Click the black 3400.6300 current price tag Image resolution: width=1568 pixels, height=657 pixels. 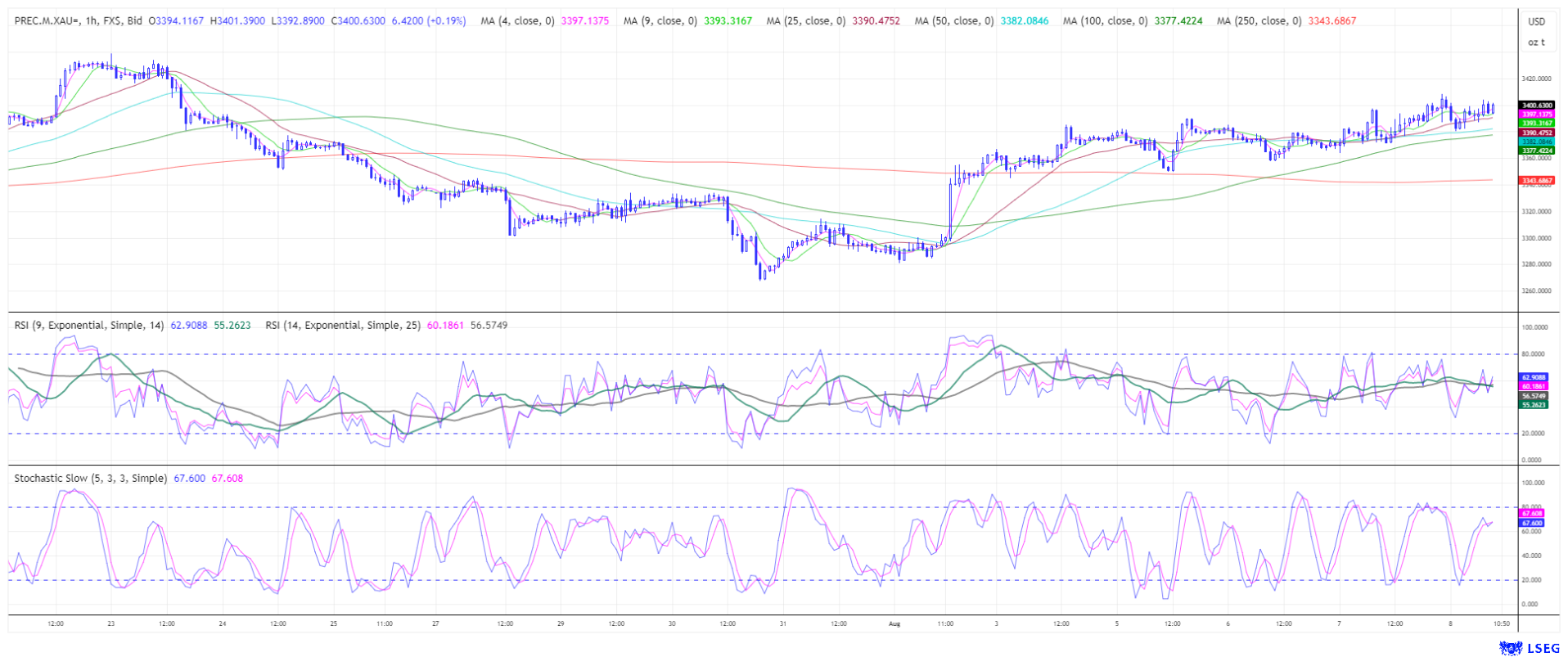point(1536,106)
